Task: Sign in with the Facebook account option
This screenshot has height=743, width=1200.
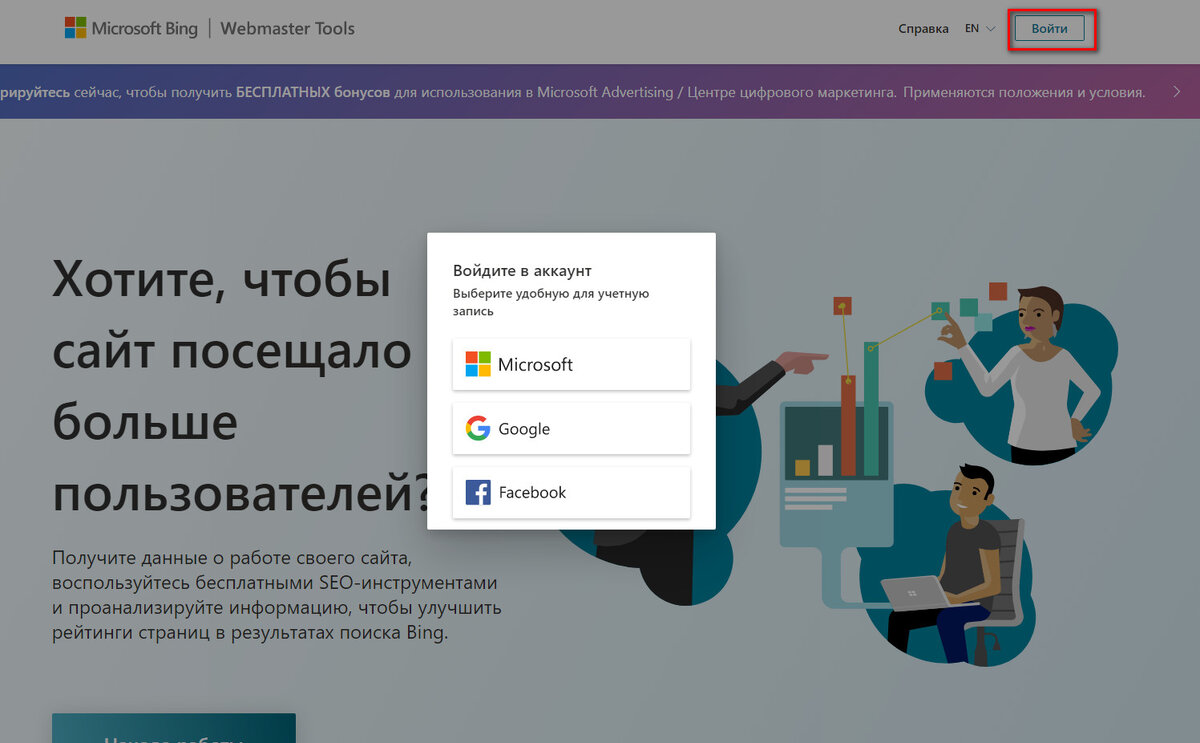Action: 571,492
